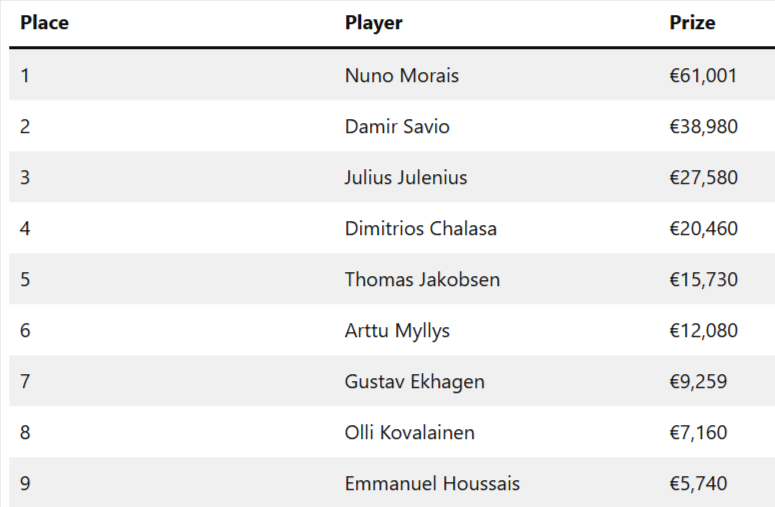Select the €20,460 prize value
Viewport: 775px width, 507px height.
pos(703,228)
